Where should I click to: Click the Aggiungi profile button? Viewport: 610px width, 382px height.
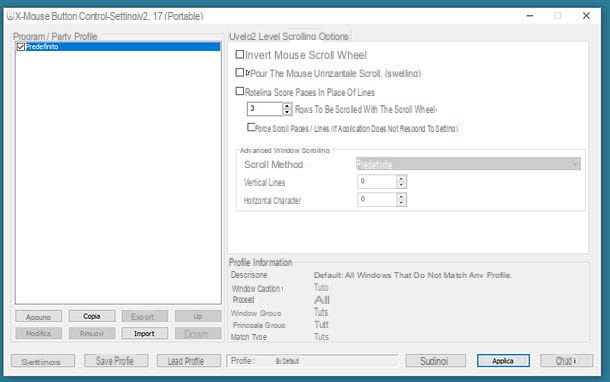coord(39,317)
